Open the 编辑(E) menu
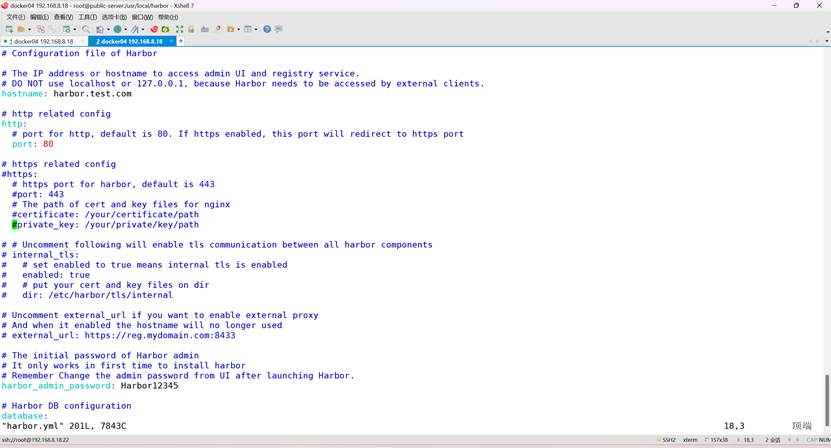Image resolution: width=831 pixels, height=448 pixels. click(x=39, y=17)
